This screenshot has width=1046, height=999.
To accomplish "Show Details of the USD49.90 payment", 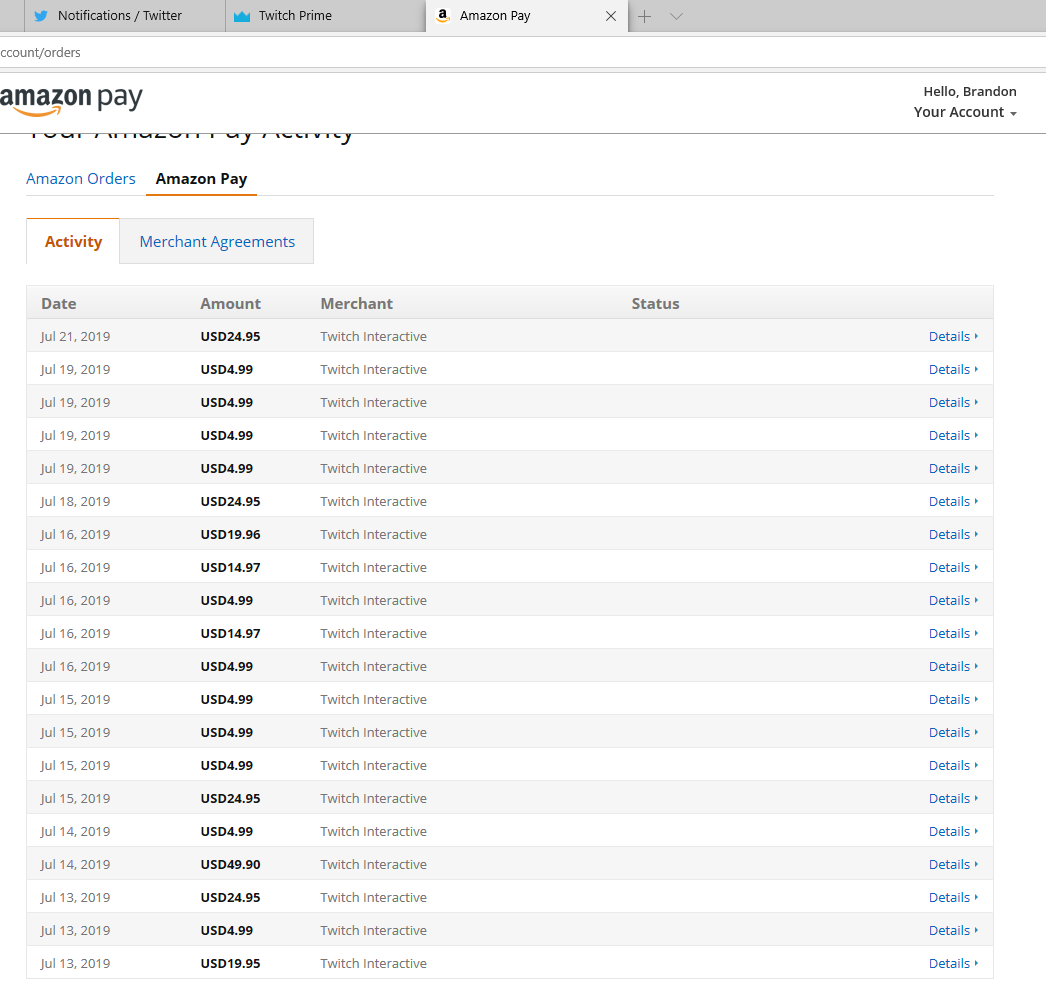I will 953,864.
